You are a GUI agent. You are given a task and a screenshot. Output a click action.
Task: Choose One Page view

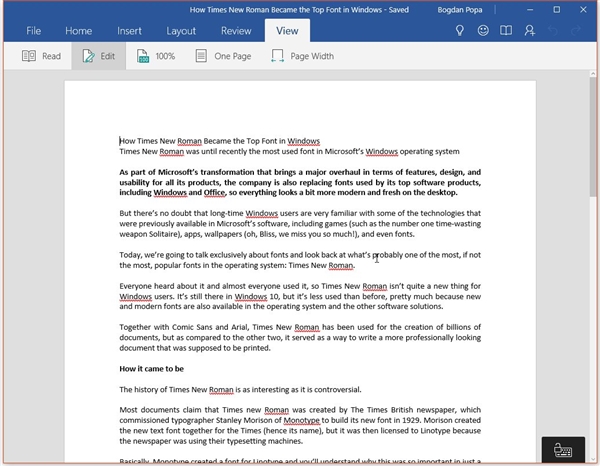coord(223,56)
